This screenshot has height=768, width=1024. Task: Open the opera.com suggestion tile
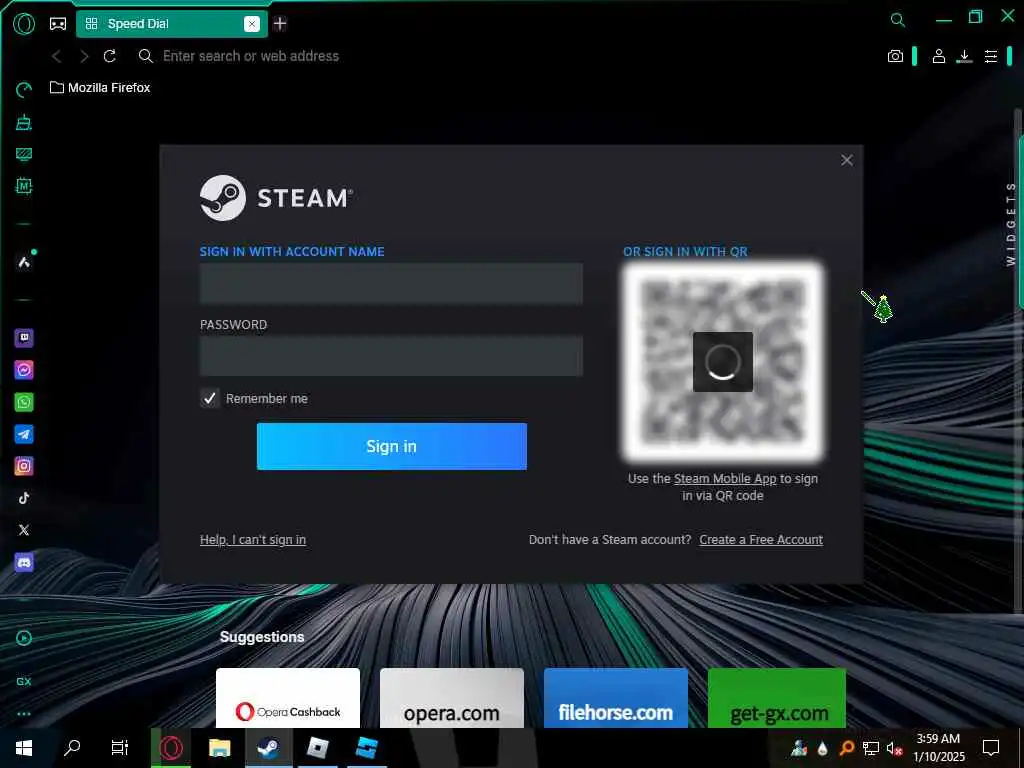(452, 697)
